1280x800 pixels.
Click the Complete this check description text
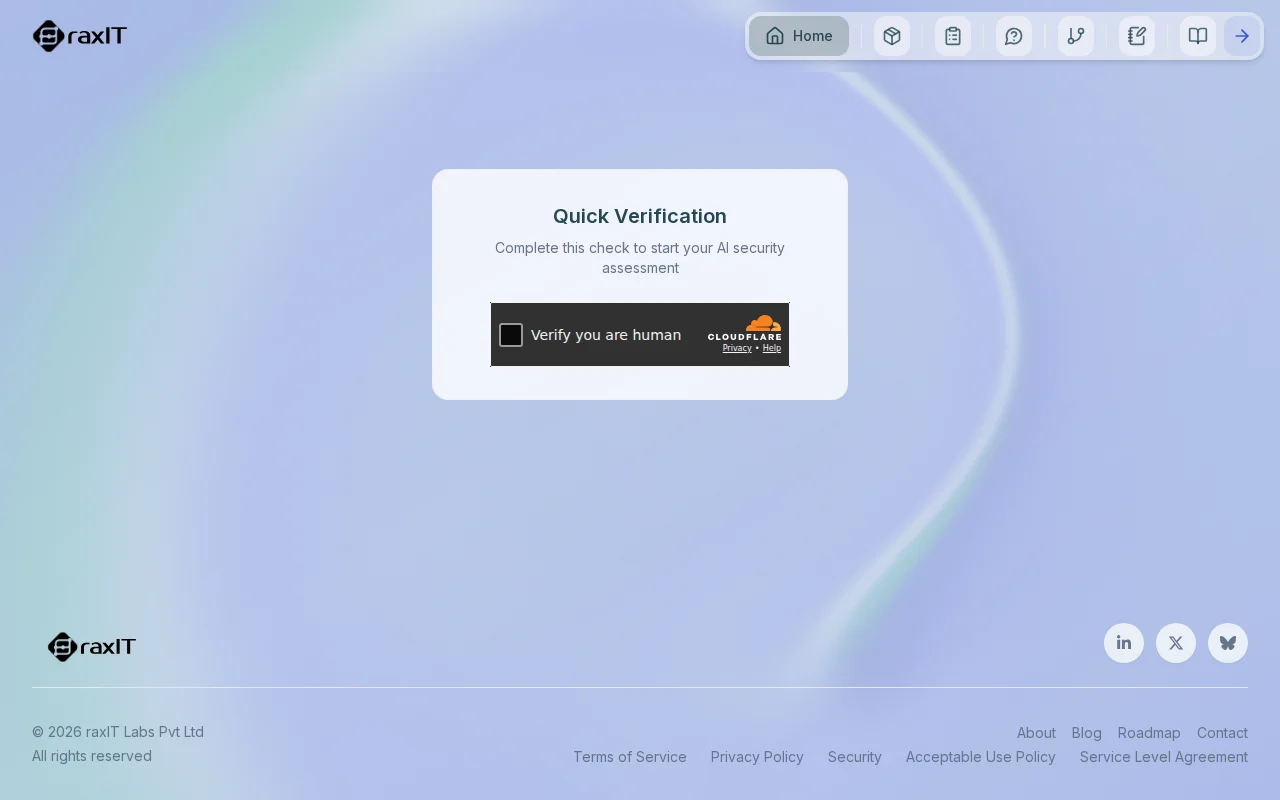click(640, 258)
